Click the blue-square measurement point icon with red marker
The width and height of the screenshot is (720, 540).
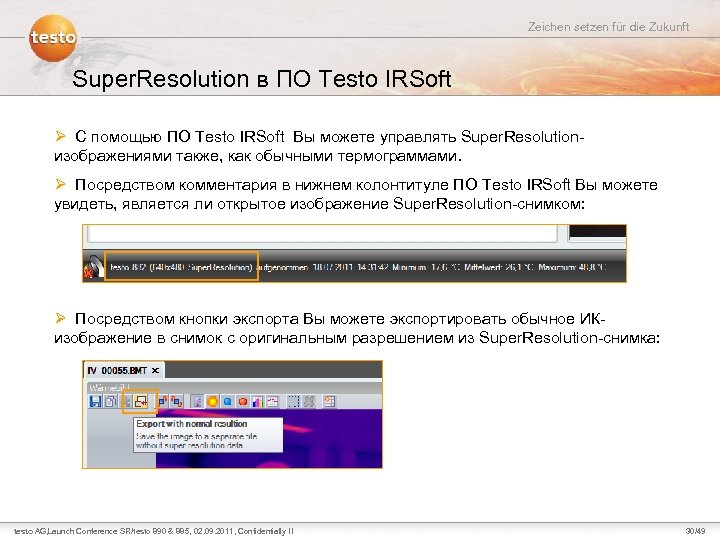[x=163, y=402]
